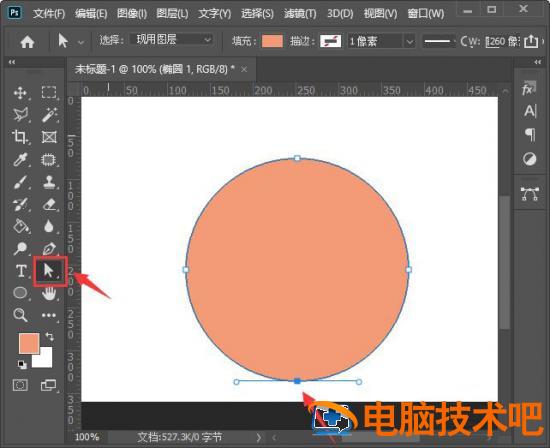Open the Character panel
The width and height of the screenshot is (550, 448).
point(530,112)
